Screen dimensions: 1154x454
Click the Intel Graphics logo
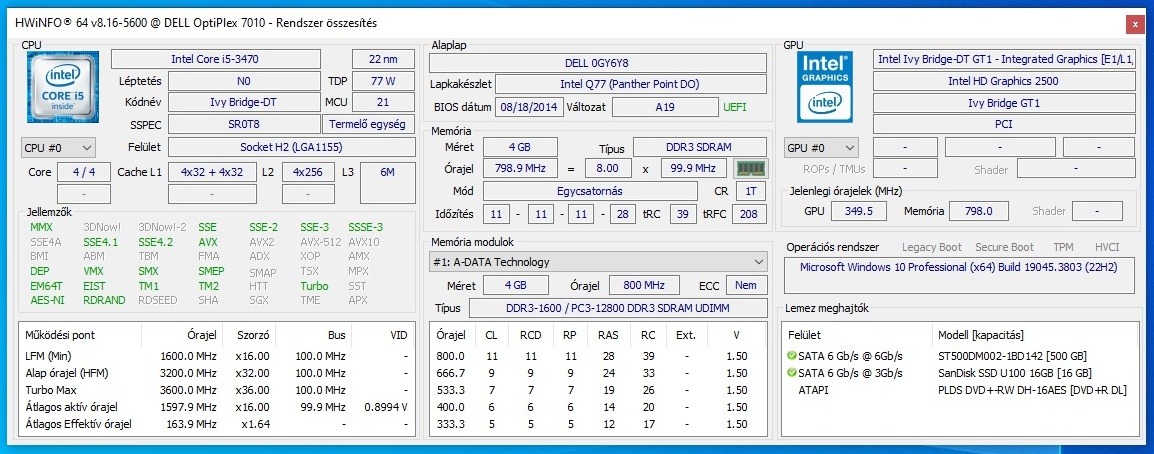point(826,87)
